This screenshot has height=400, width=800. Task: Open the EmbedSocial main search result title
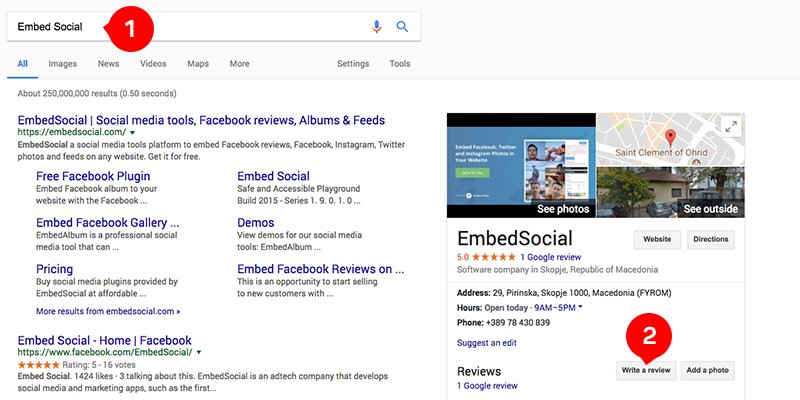point(201,120)
